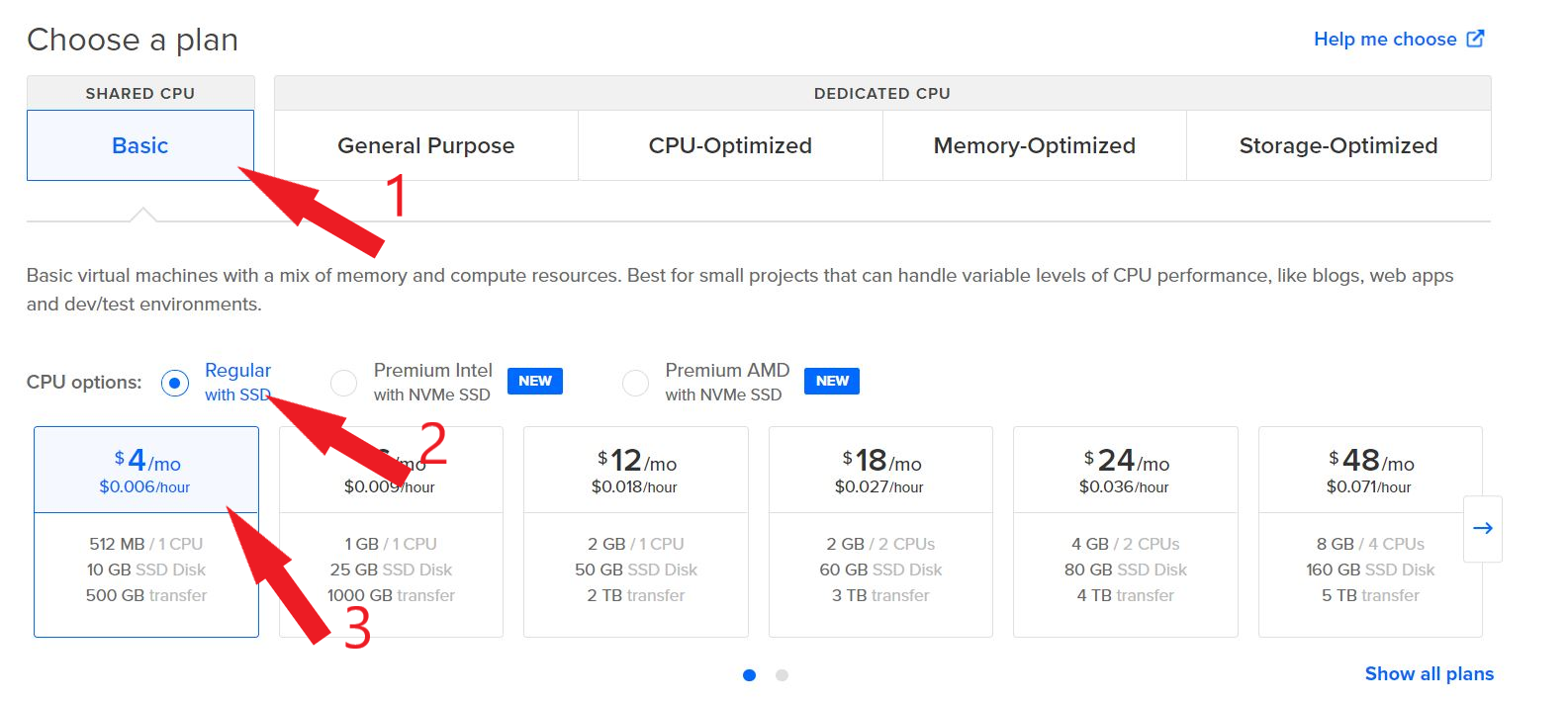
Task: Switch to the Basic shared CPU tab
Action: [x=139, y=145]
